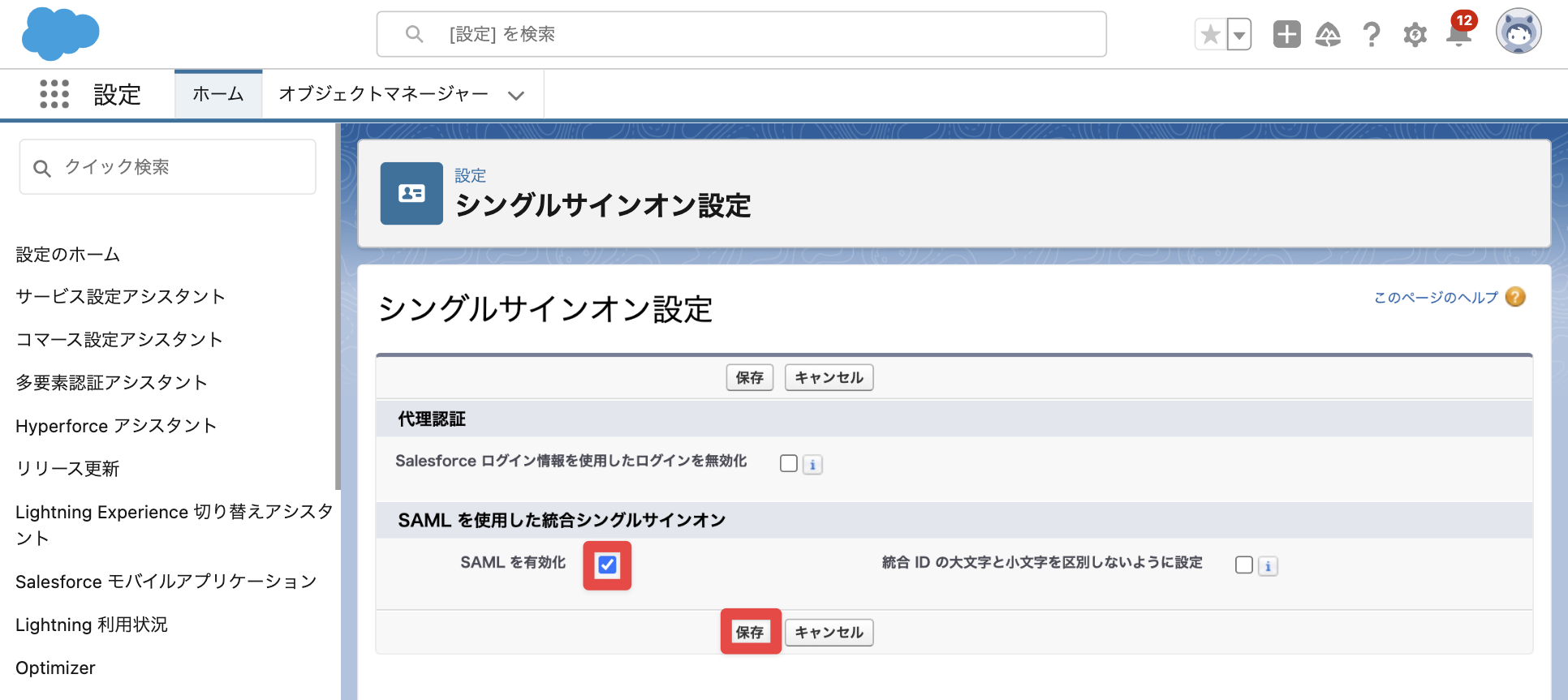Open the user avatar profile menu
The height and width of the screenshot is (700, 1568).
1518,32
